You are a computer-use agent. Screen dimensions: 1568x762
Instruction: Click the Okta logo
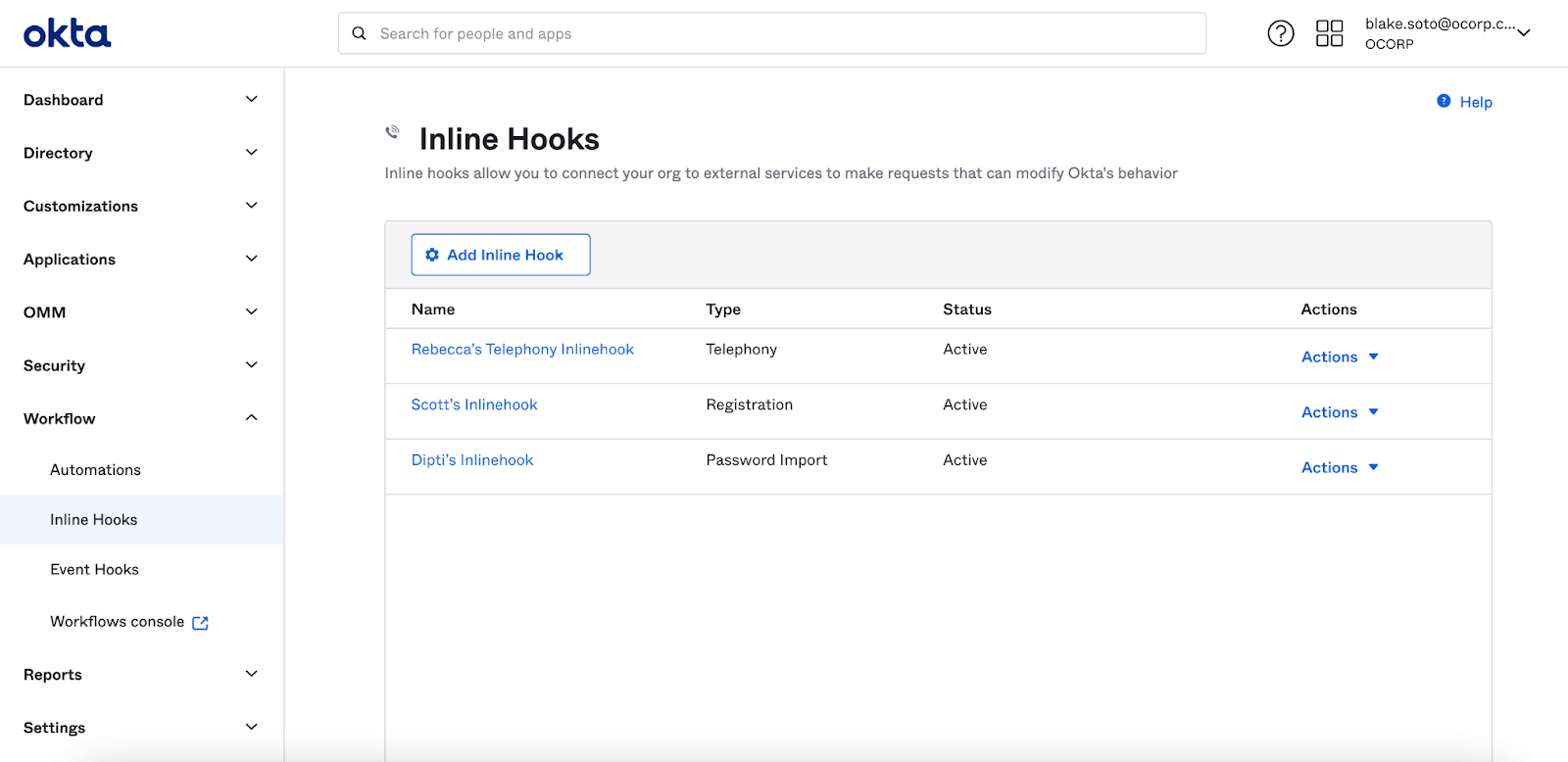pos(67,34)
